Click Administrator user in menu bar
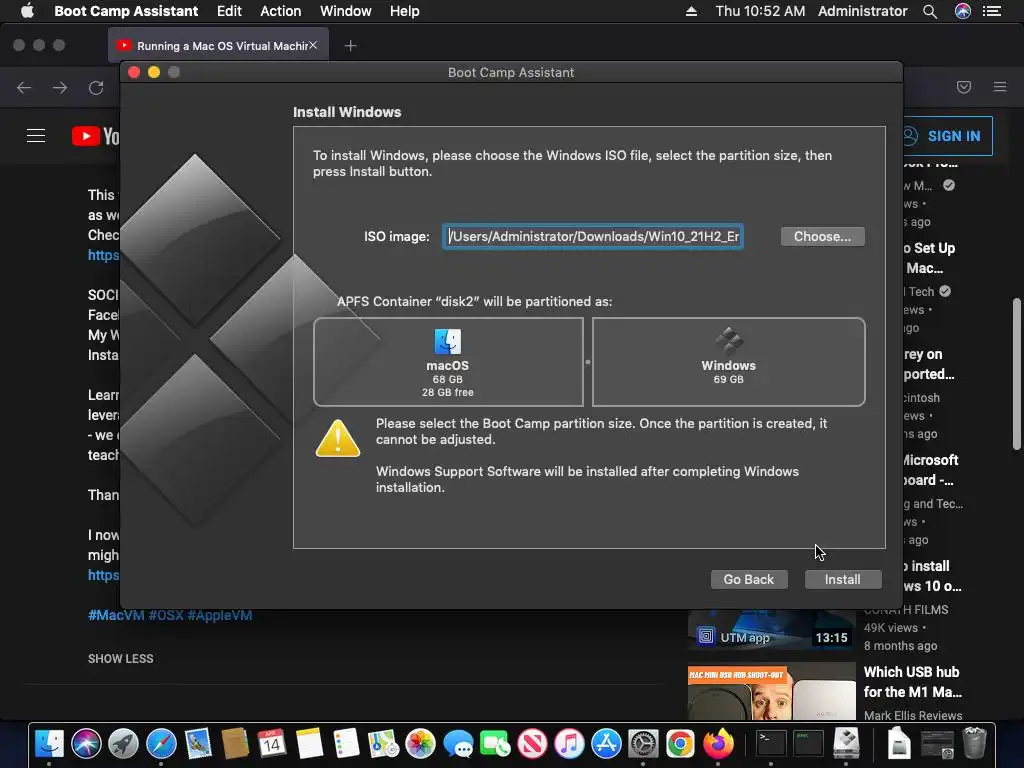The image size is (1024, 768). pyautogui.click(x=862, y=11)
